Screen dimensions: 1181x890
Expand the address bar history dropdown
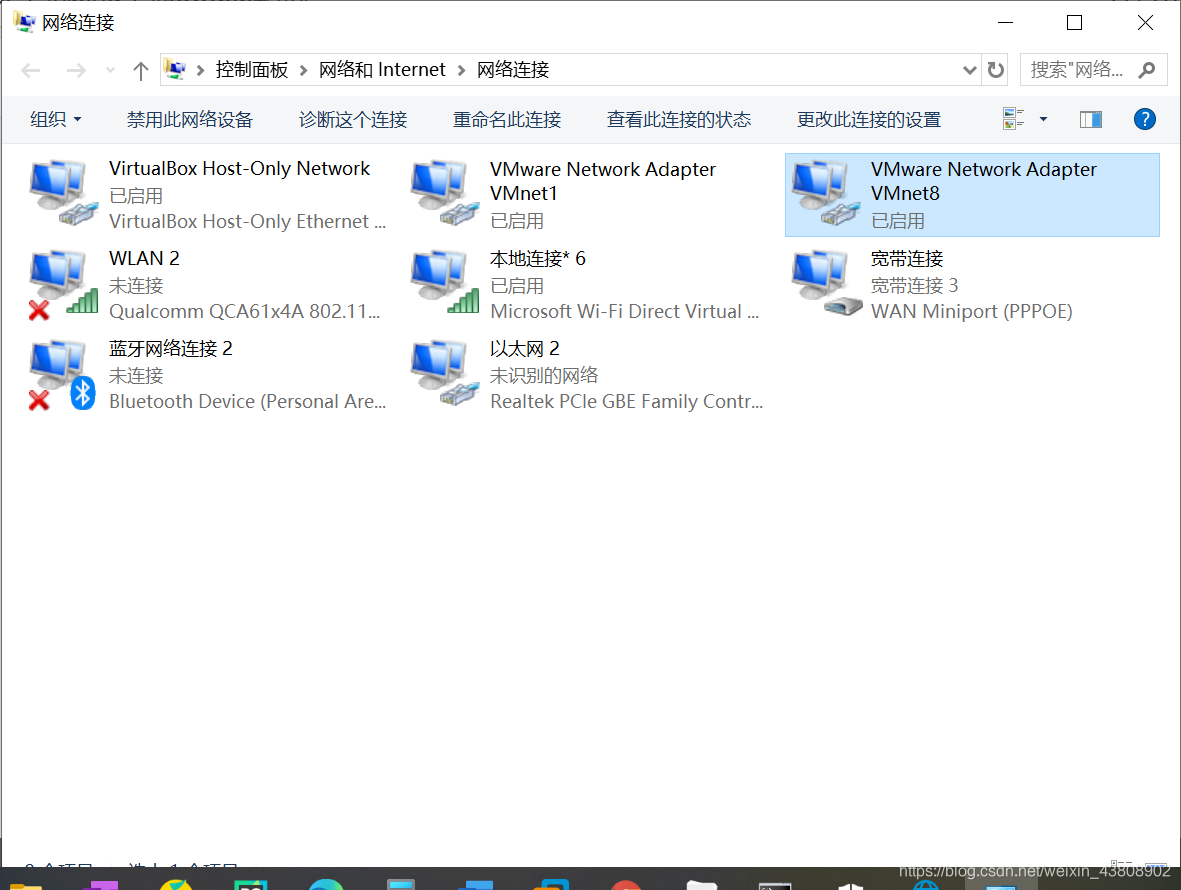969,70
